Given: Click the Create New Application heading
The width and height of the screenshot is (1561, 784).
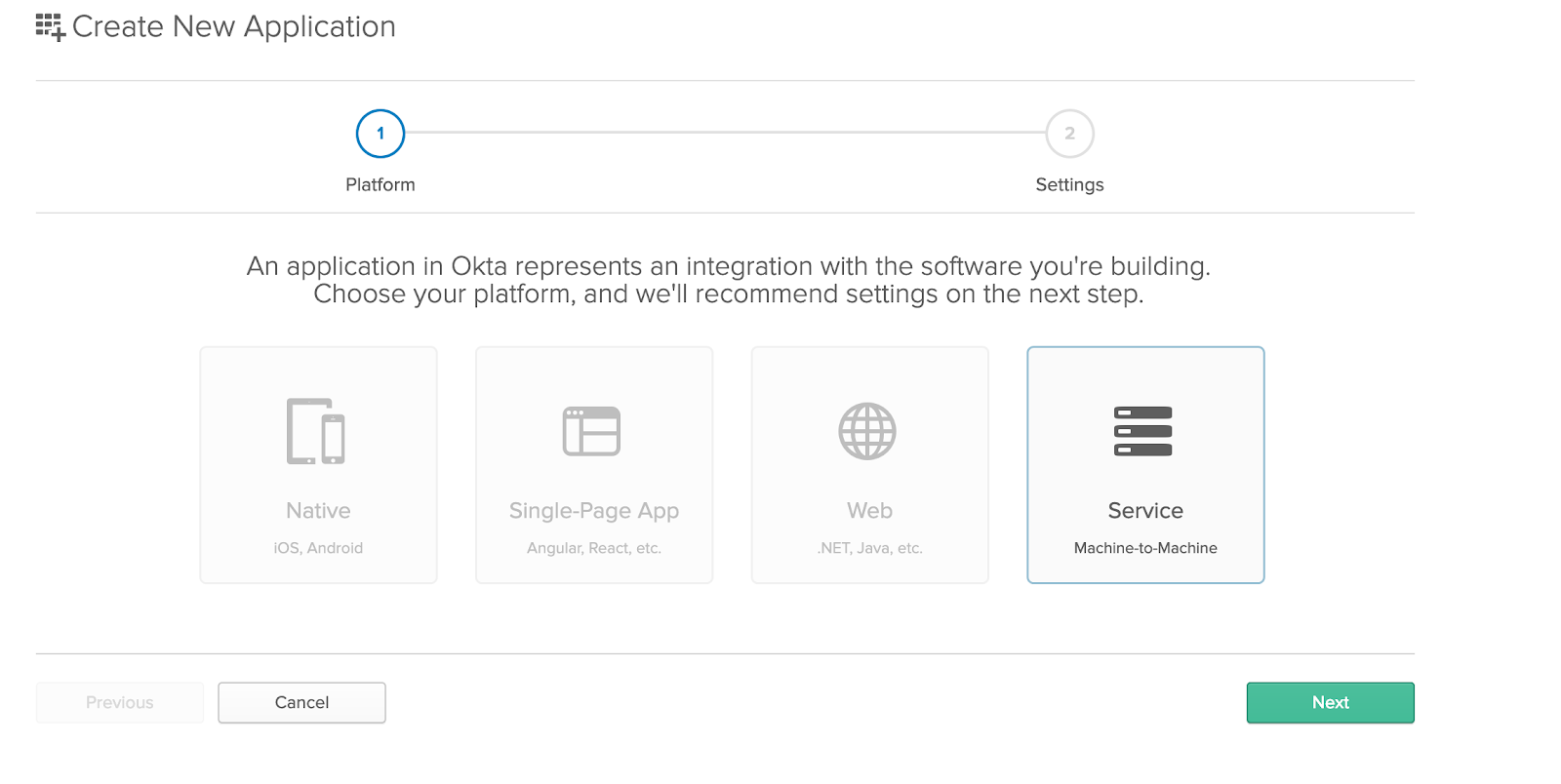Looking at the screenshot, I should pos(234,27).
